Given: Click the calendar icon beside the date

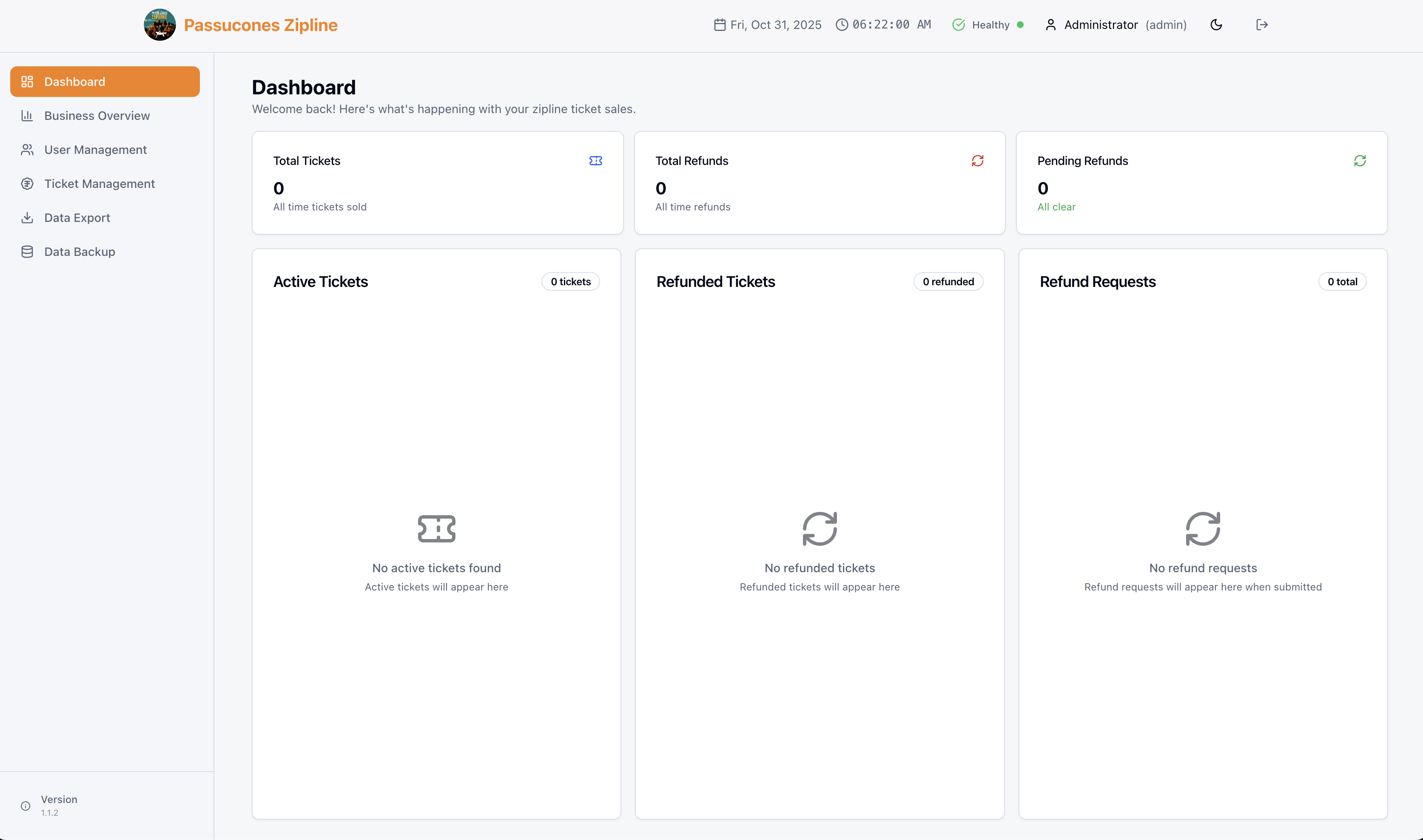Looking at the screenshot, I should tap(719, 25).
